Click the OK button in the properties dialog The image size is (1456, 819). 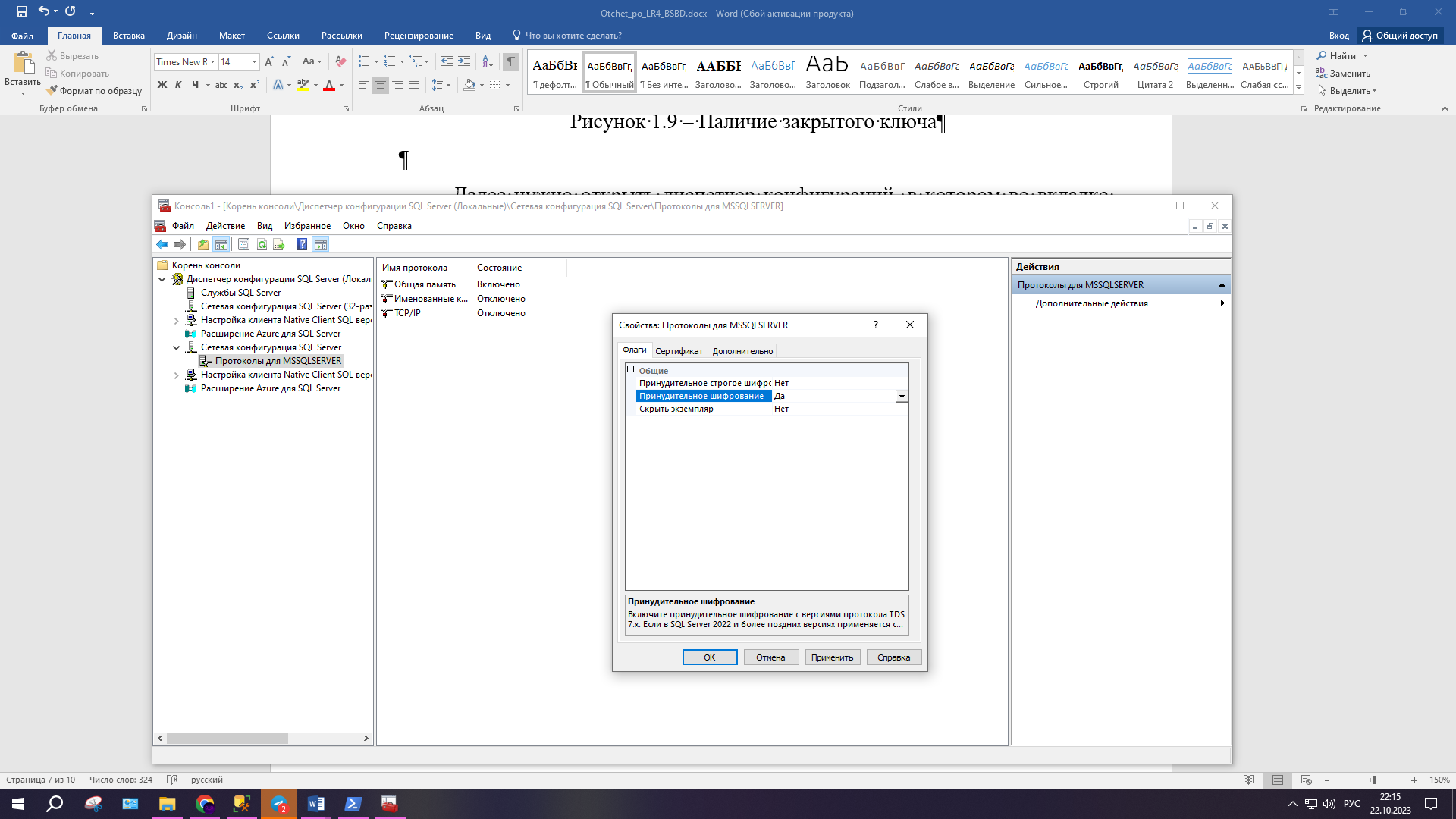coord(710,657)
